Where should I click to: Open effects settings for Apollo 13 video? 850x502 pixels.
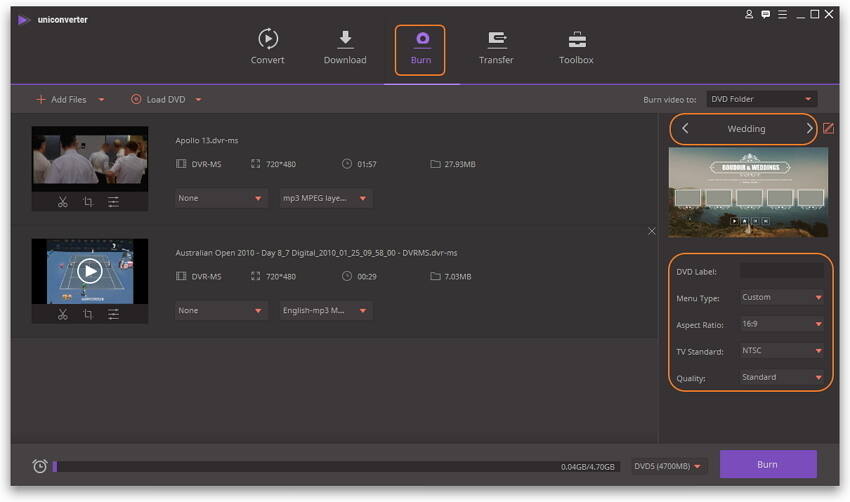113,202
